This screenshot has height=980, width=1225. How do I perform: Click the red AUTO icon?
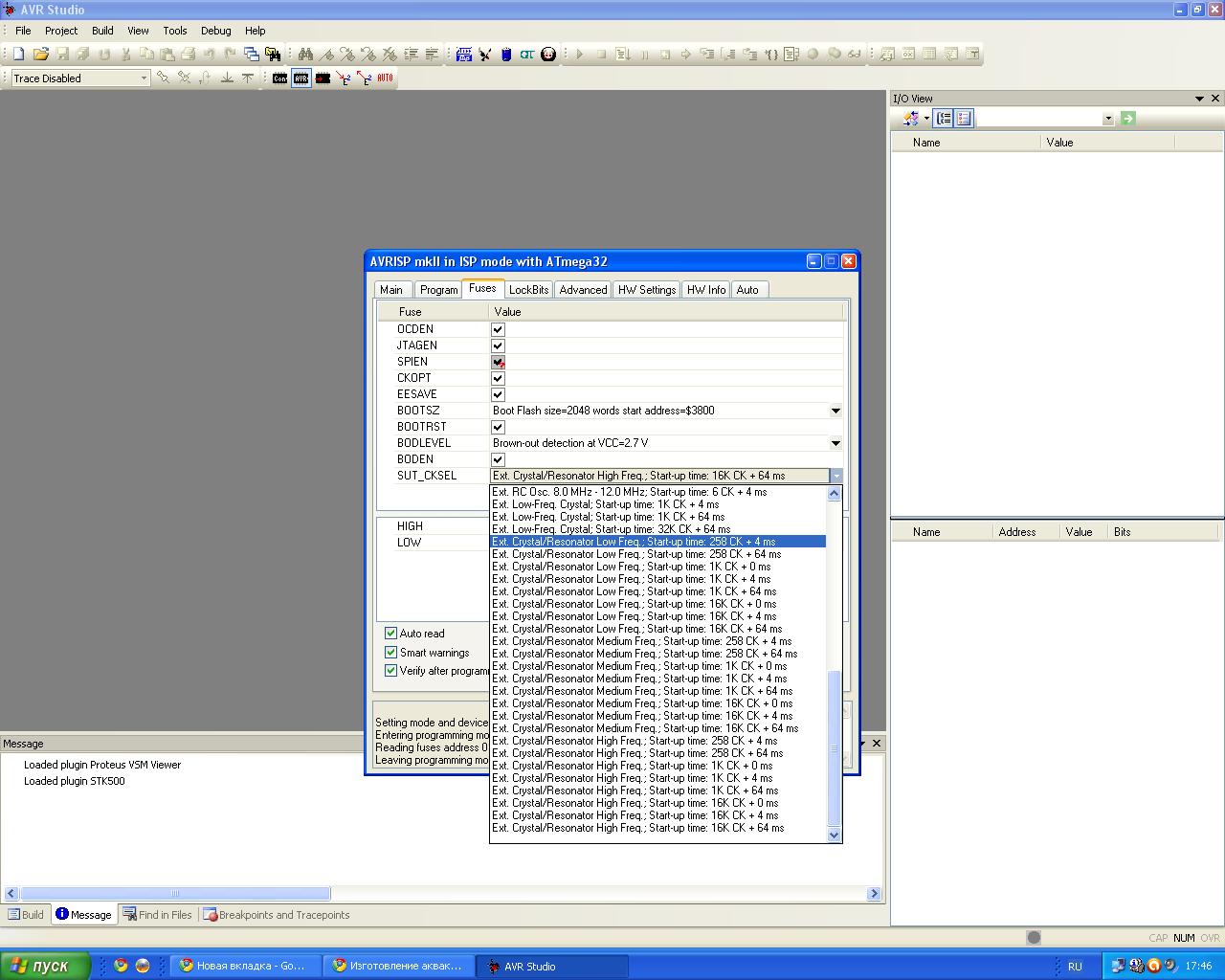pyautogui.click(x=385, y=78)
